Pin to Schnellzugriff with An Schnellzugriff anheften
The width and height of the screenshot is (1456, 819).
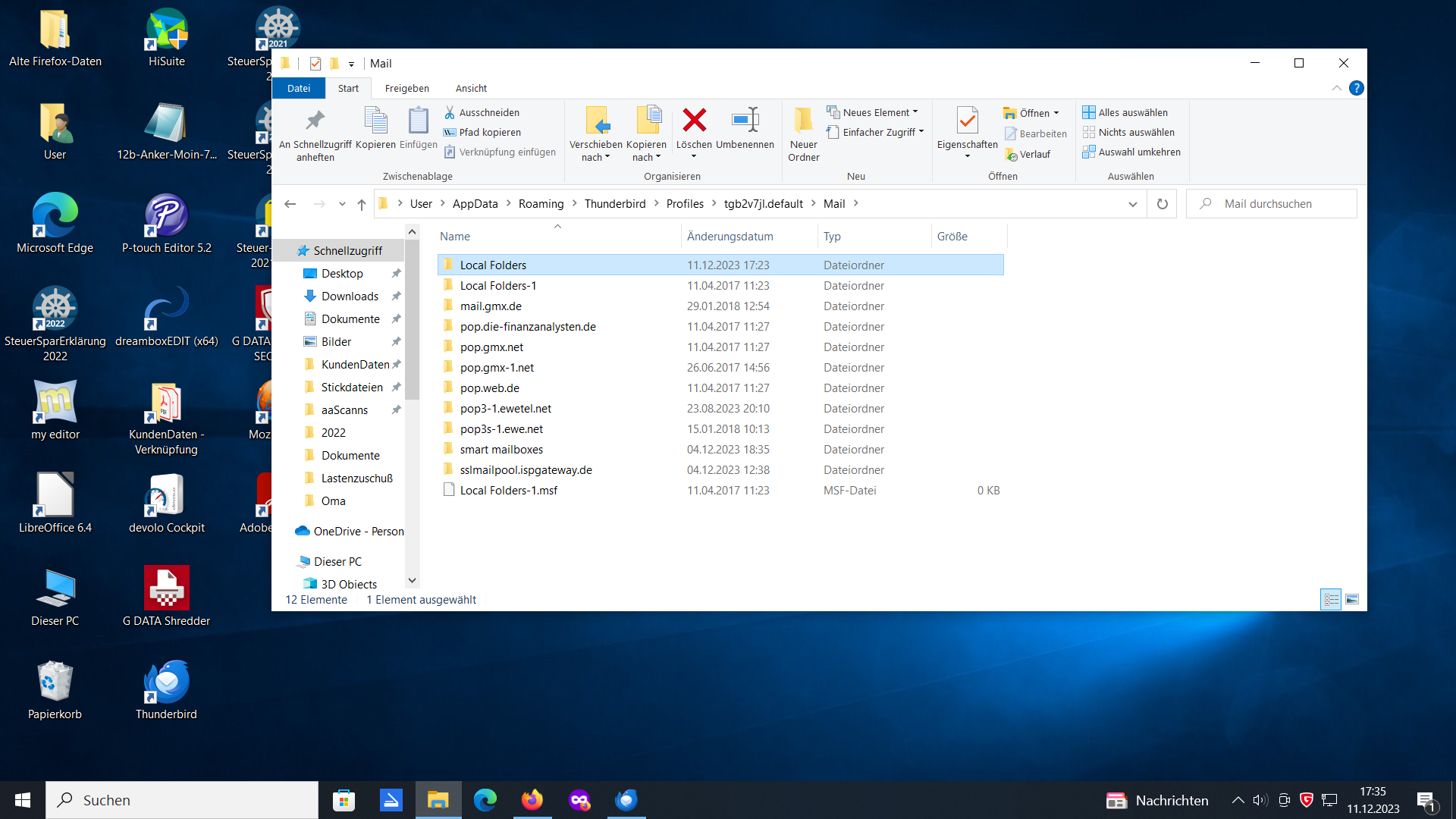[x=315, y=135]
